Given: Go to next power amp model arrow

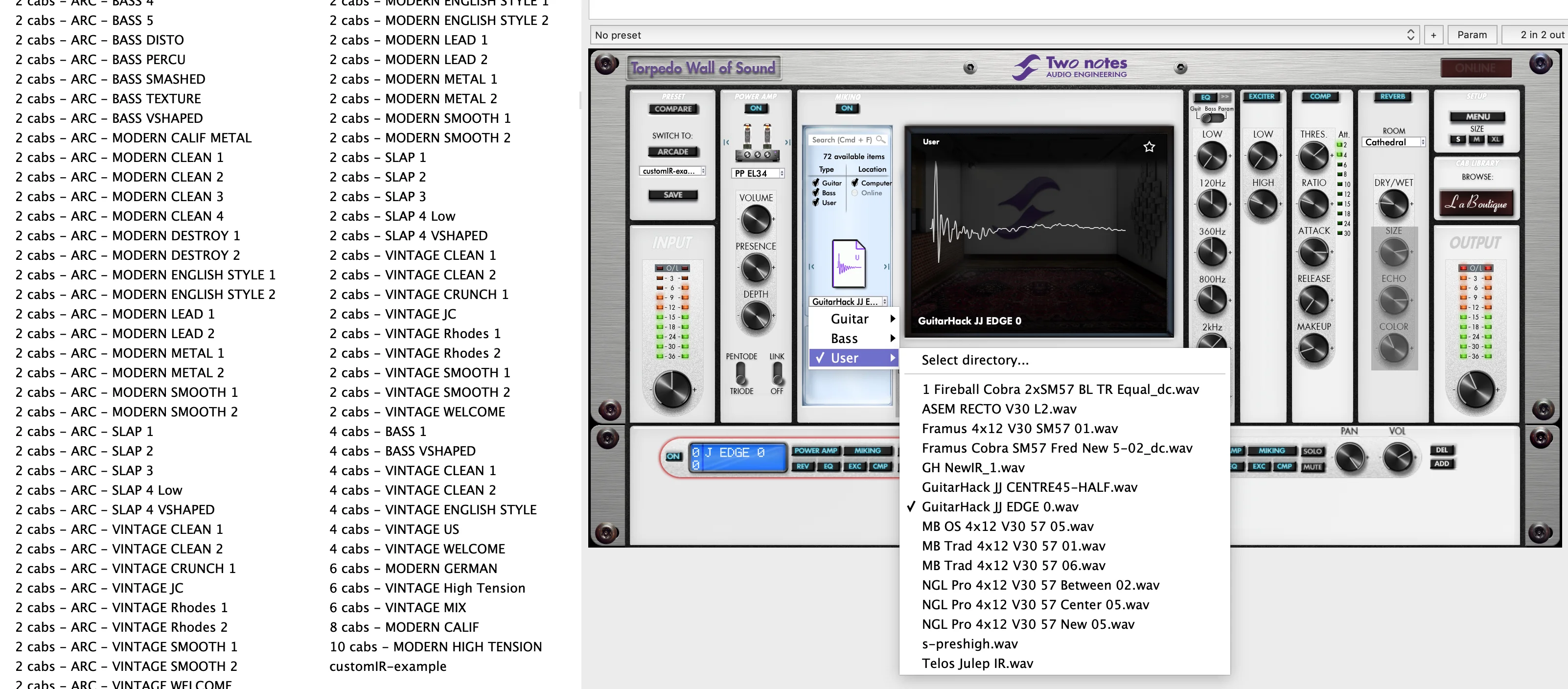Looking at the screenshot, I should (x=787, y=142).
